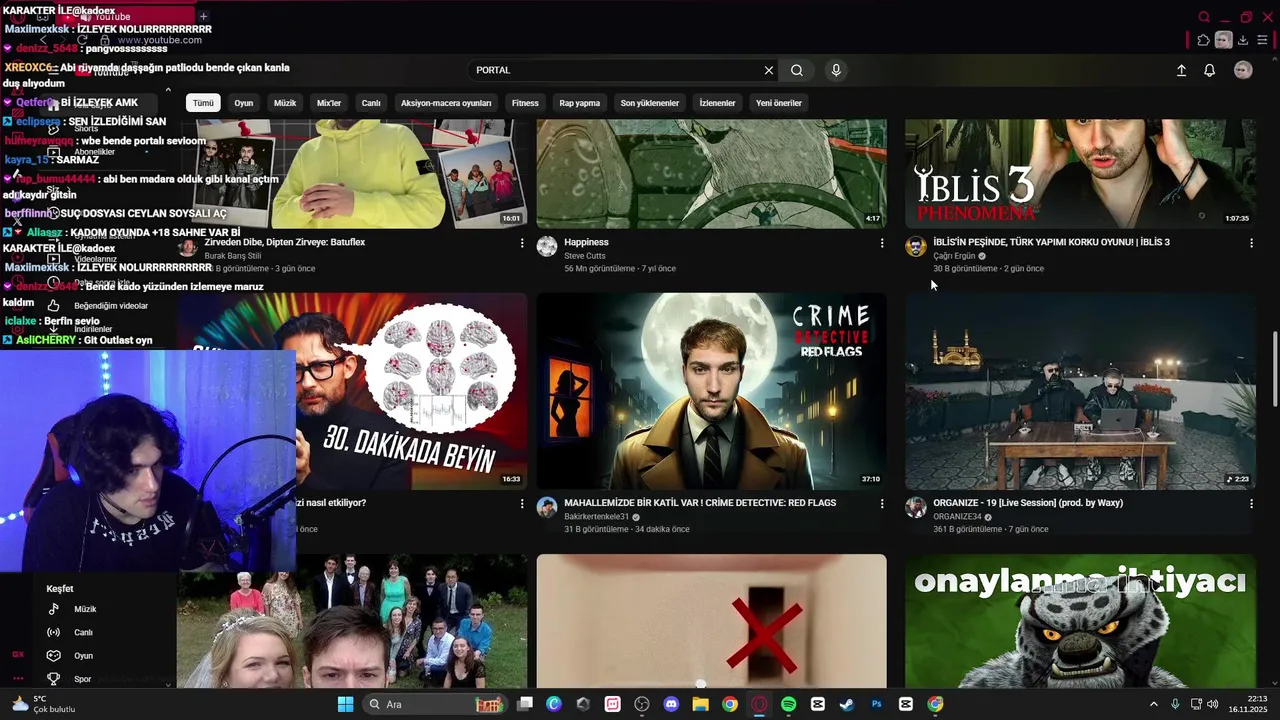The image size is (1280, 720).
Task: Open browser downloads icon
Action: coord(1243,40)
